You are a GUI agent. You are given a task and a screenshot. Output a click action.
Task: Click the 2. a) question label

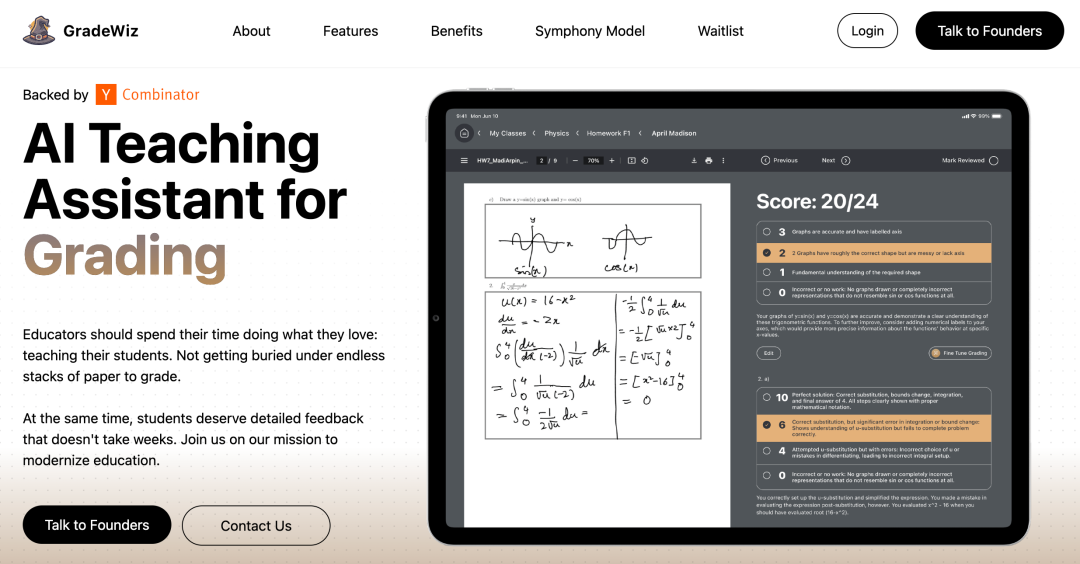point(763,379)
